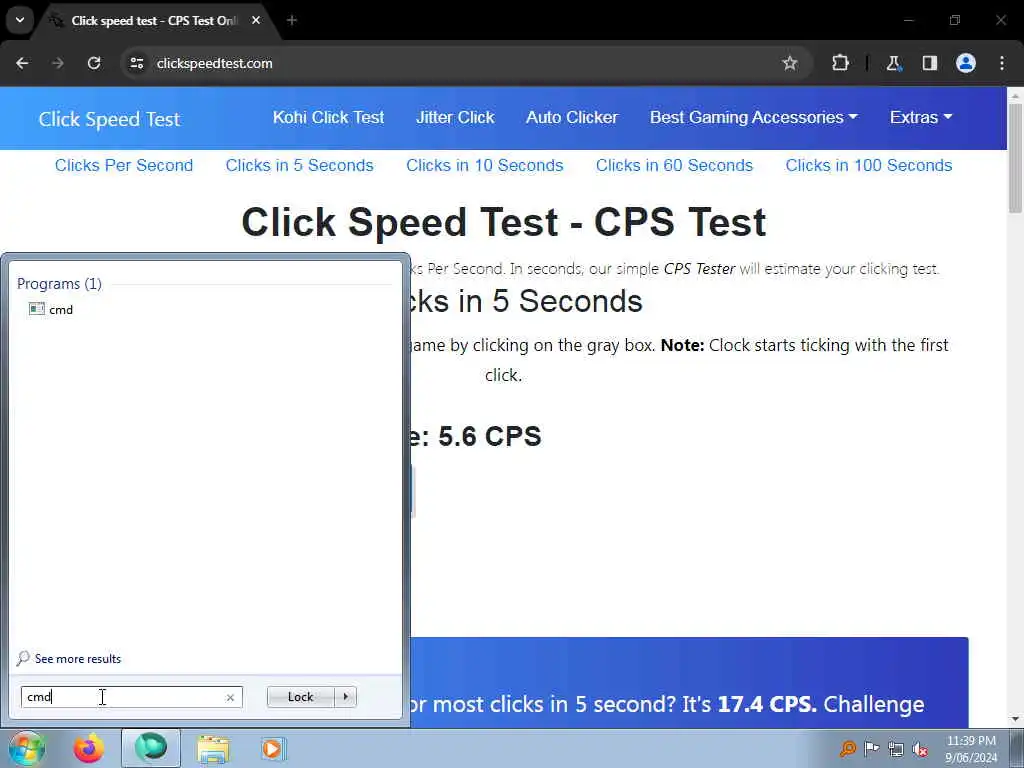Image resolution: width=1024 pixels, height=768 pixels.
Task: Open the Auto Clicker menu item
Action: tap(572, 118)
